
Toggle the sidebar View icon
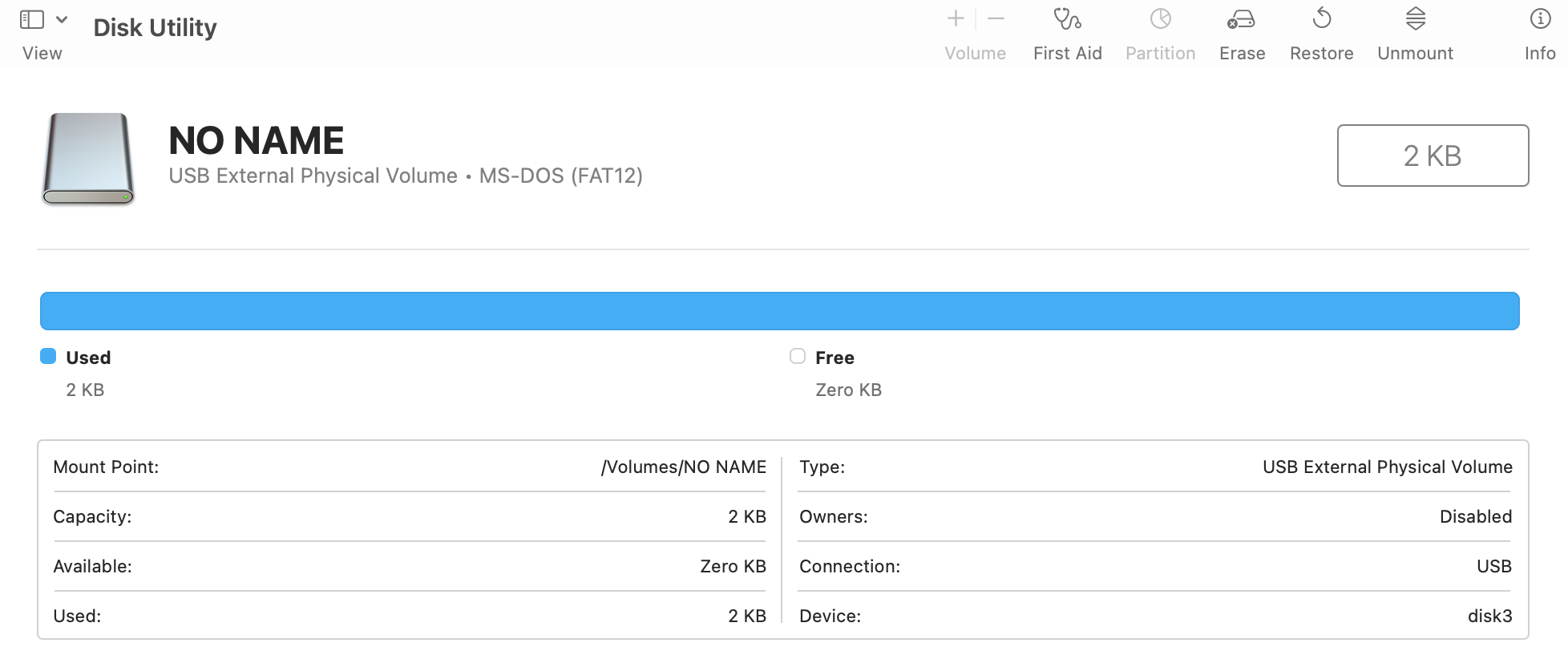31,19
